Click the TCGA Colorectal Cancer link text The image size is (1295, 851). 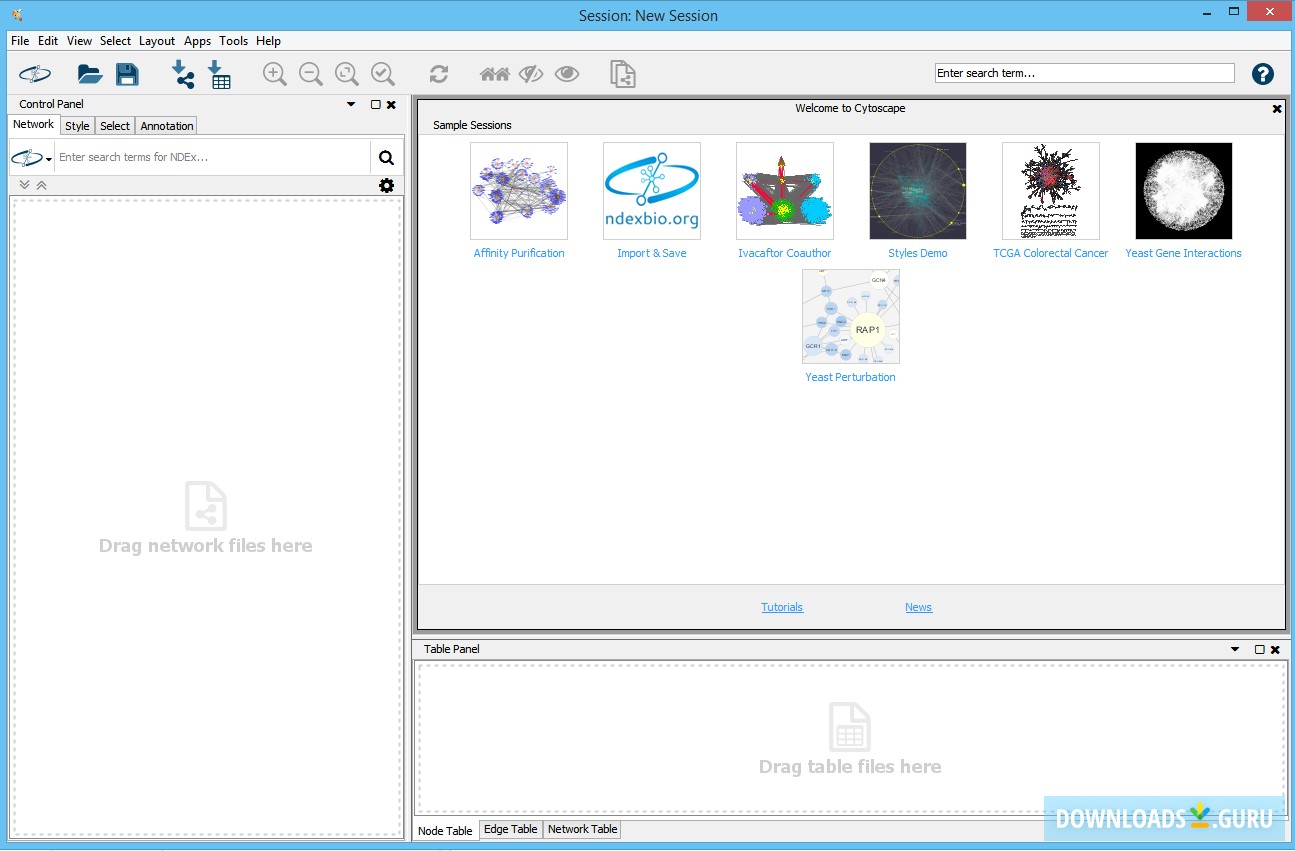[1051, 253]
